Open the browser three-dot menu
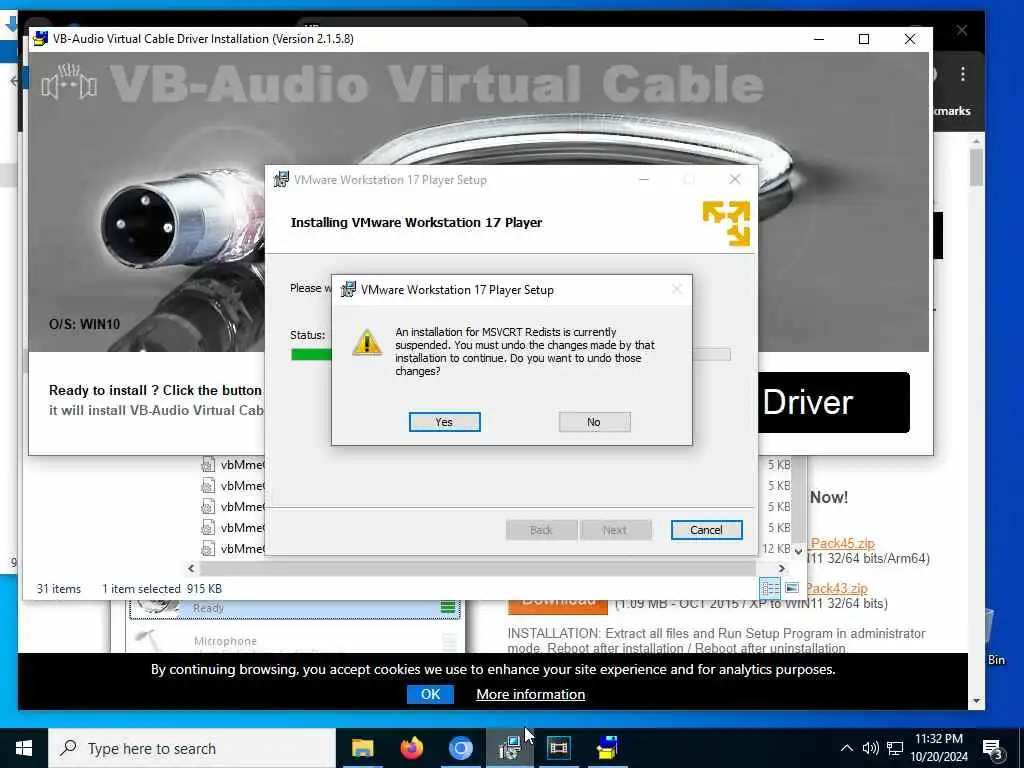Screen dimensions: 1024x768 pyautogui.click(x=963, y=74)
